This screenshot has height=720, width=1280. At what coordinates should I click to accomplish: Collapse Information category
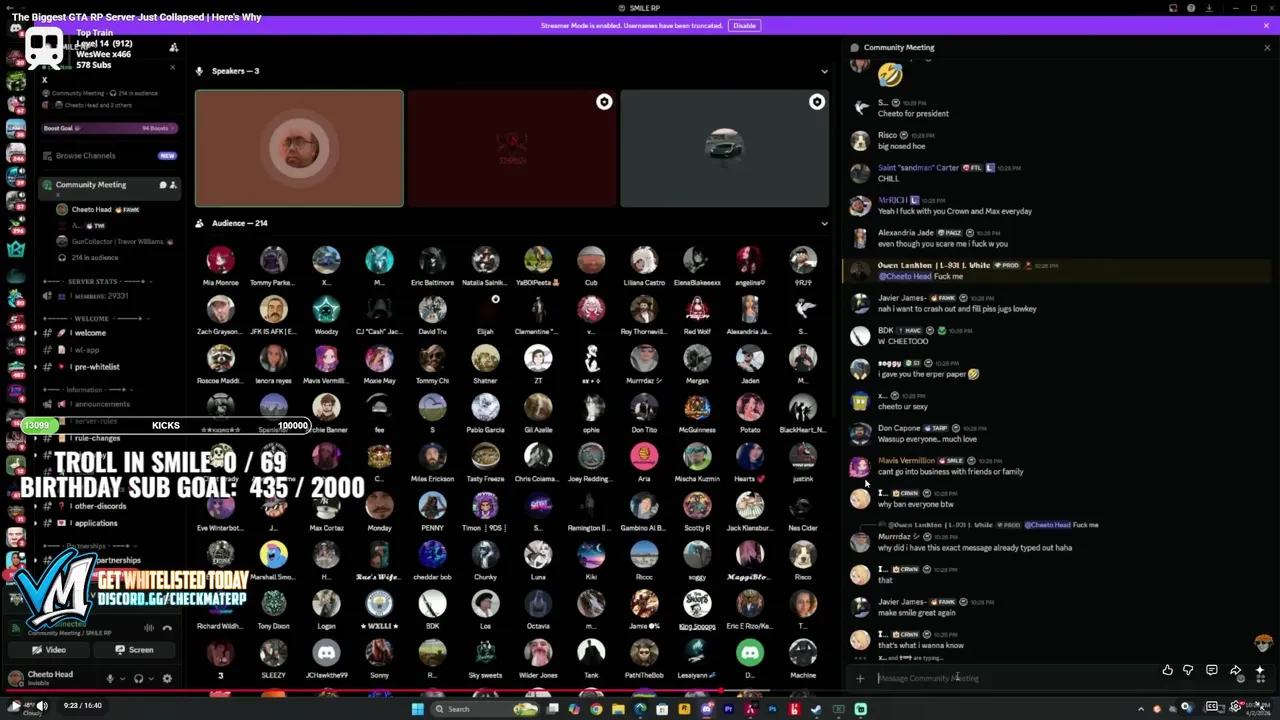(x=90, y=390)
